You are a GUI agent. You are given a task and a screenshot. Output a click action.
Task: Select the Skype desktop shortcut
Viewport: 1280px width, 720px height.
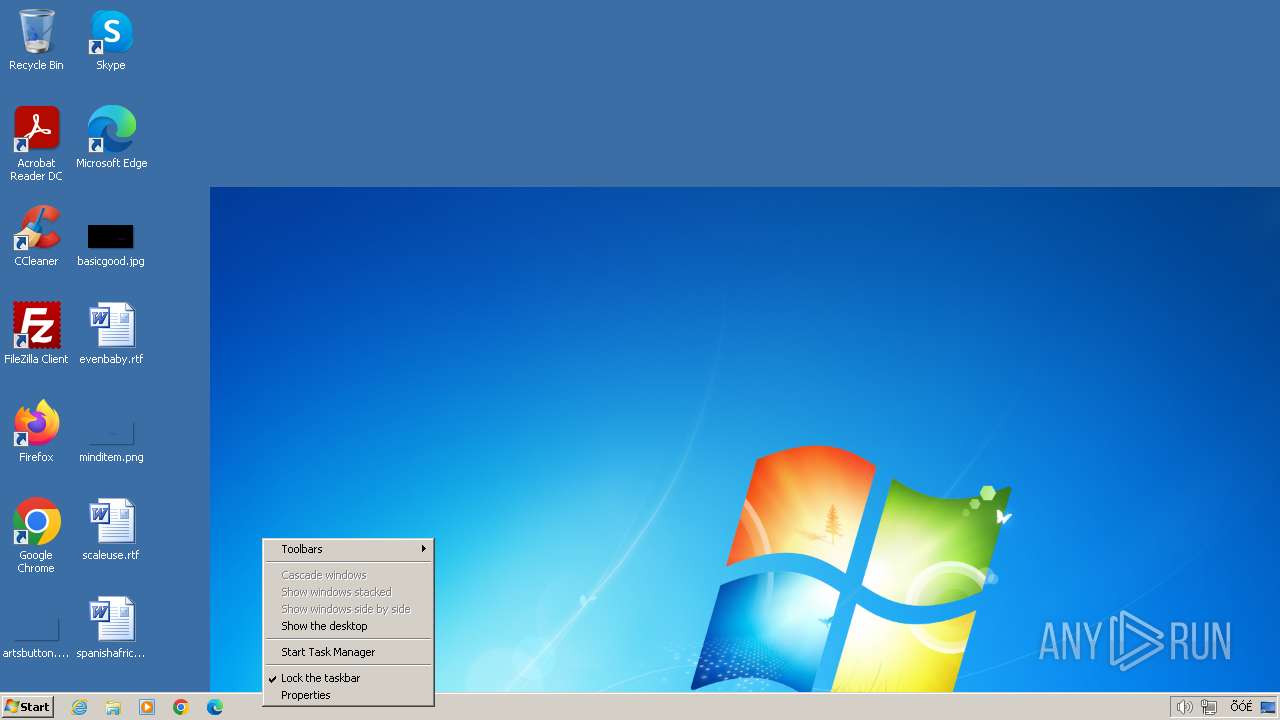coord(111,32)
